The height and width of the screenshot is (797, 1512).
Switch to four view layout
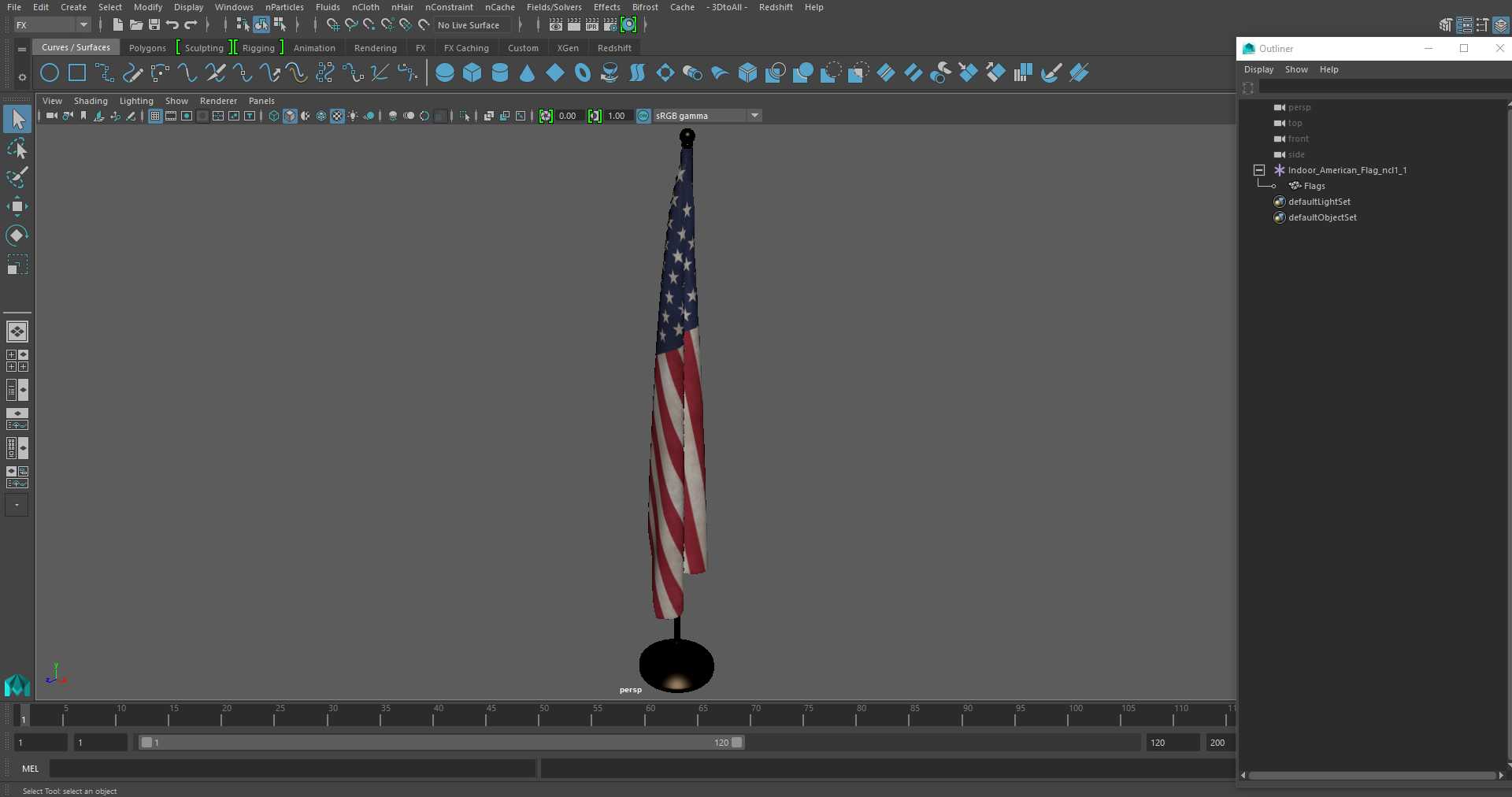[x=17, y=361]
